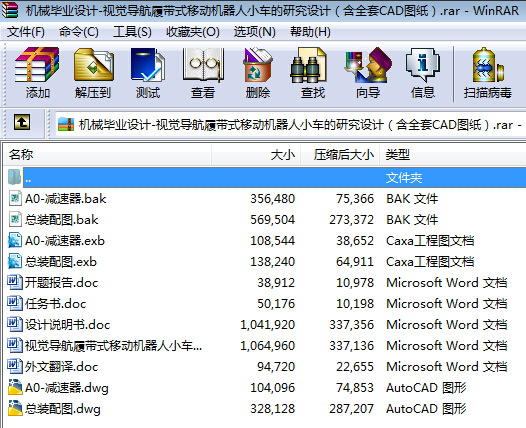
Task: Click icon of A0-减速器.bak file
Action: [15, 199]
